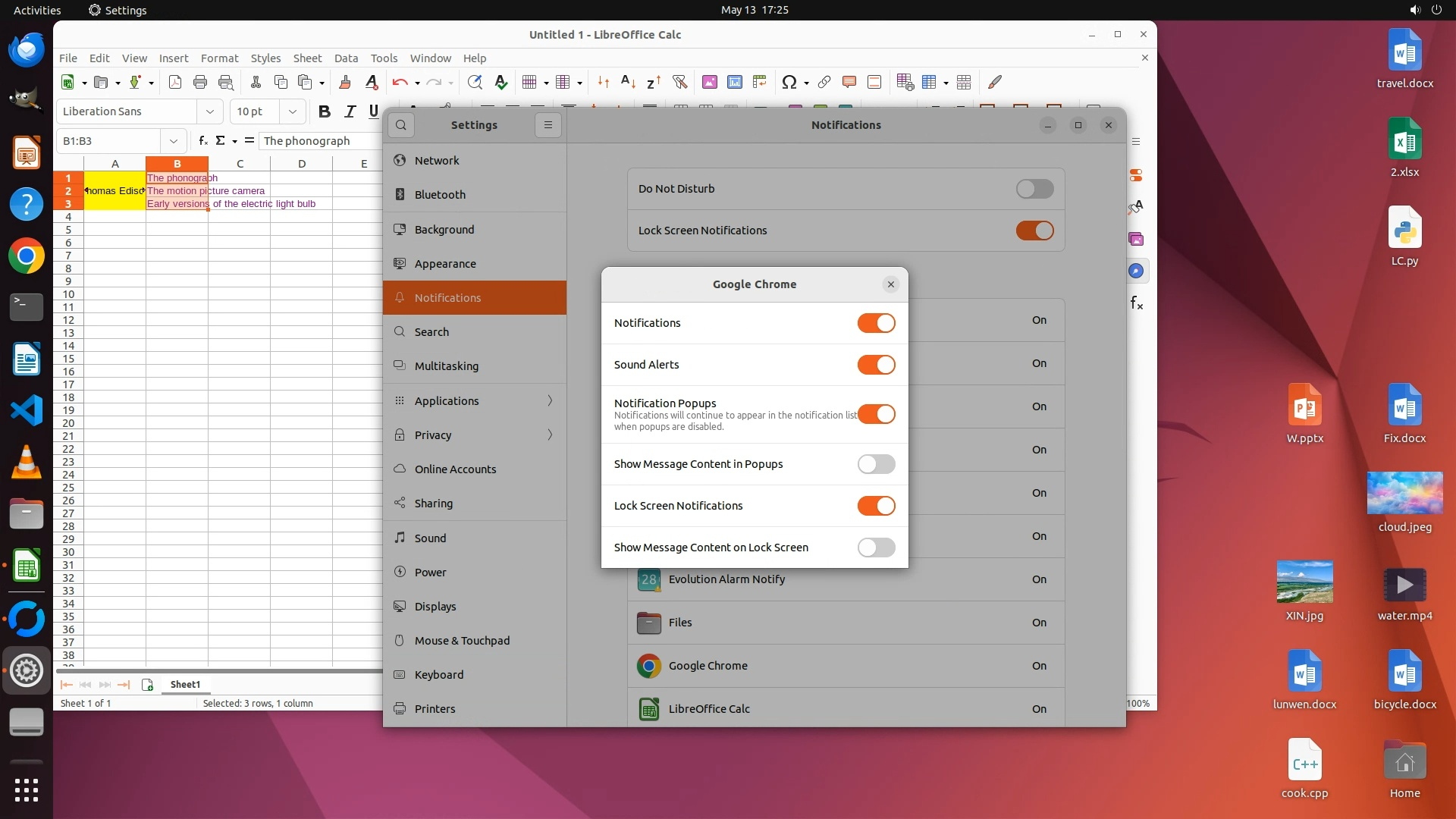Click the Sort Ascending toolbar icon
Viewport: 1456px width, 819px height.
pyautogui.click(x=628, y=82)
